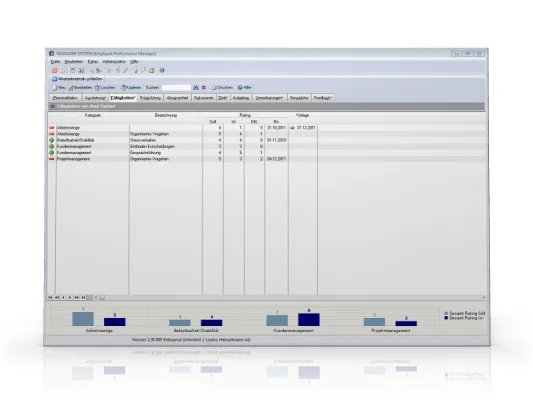533x400 pixels.
Task: Click the blue Hilfe help icon
Action: (x=240, y=88)
